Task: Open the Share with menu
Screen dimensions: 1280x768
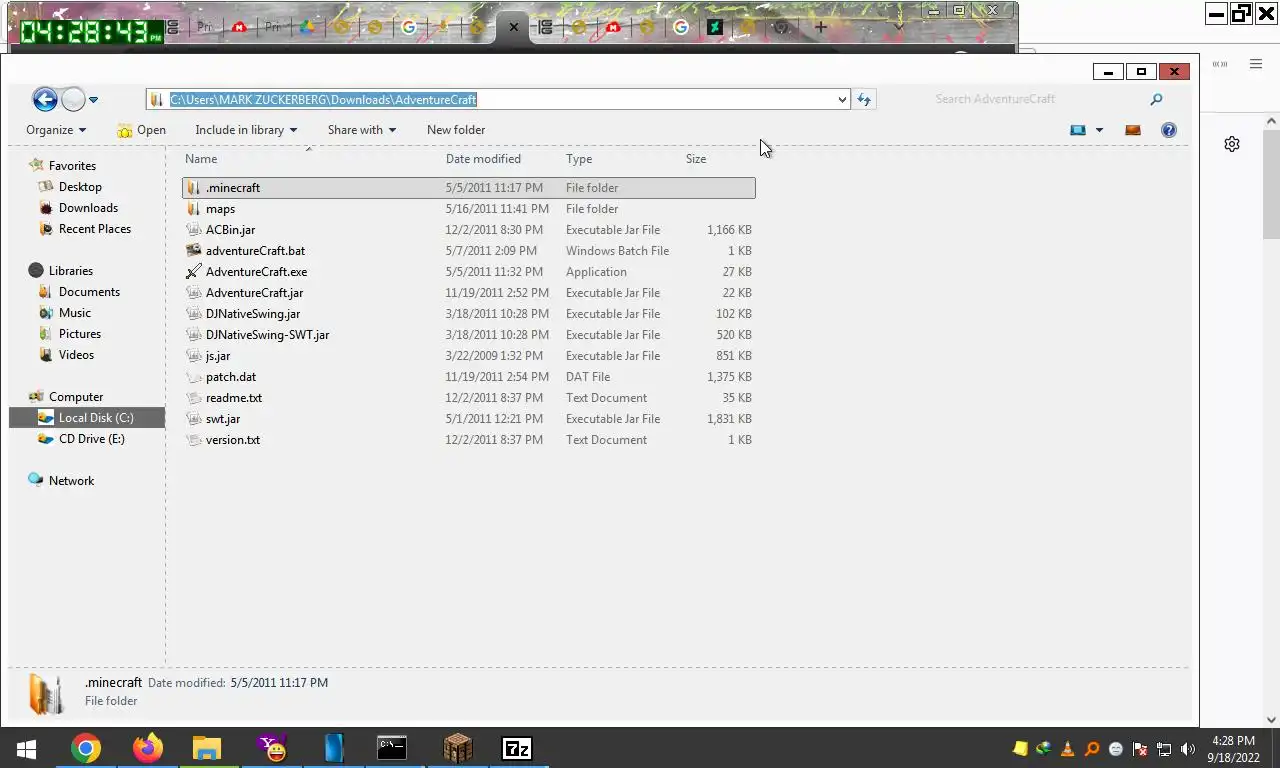Action: click(361, 130)
